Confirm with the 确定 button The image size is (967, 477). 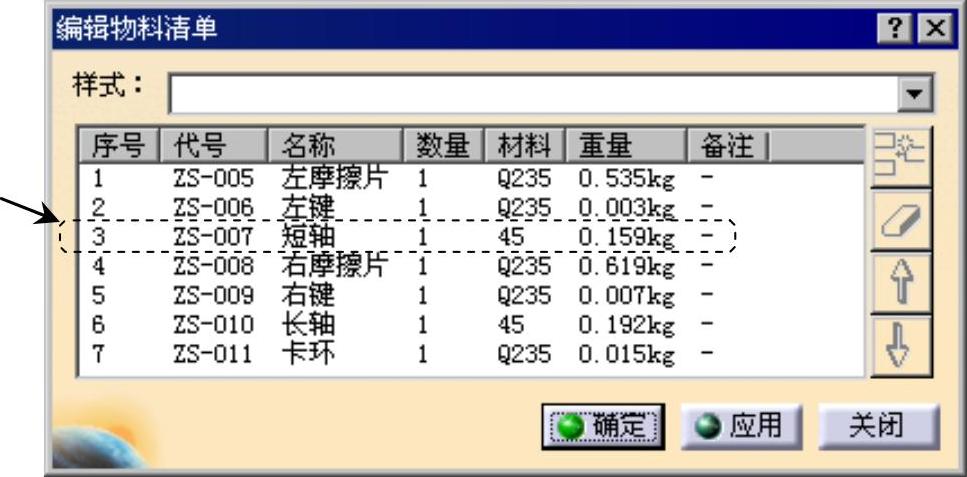point(603,426)
